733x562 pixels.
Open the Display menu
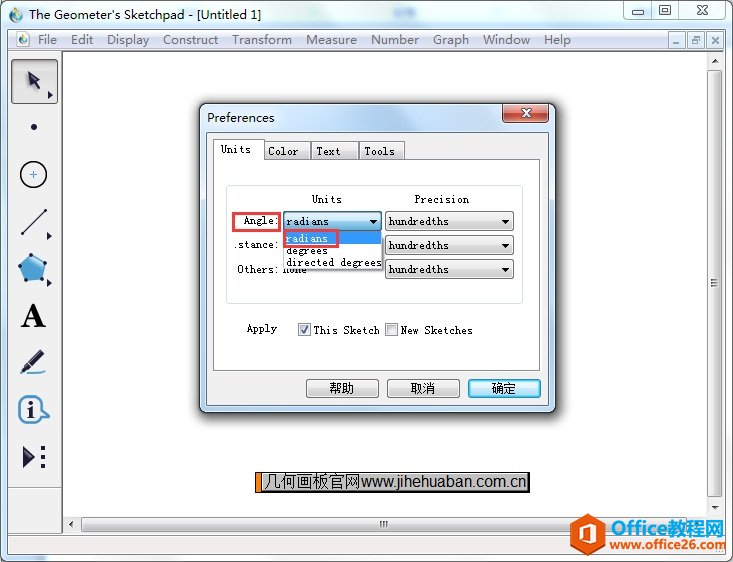128,40
